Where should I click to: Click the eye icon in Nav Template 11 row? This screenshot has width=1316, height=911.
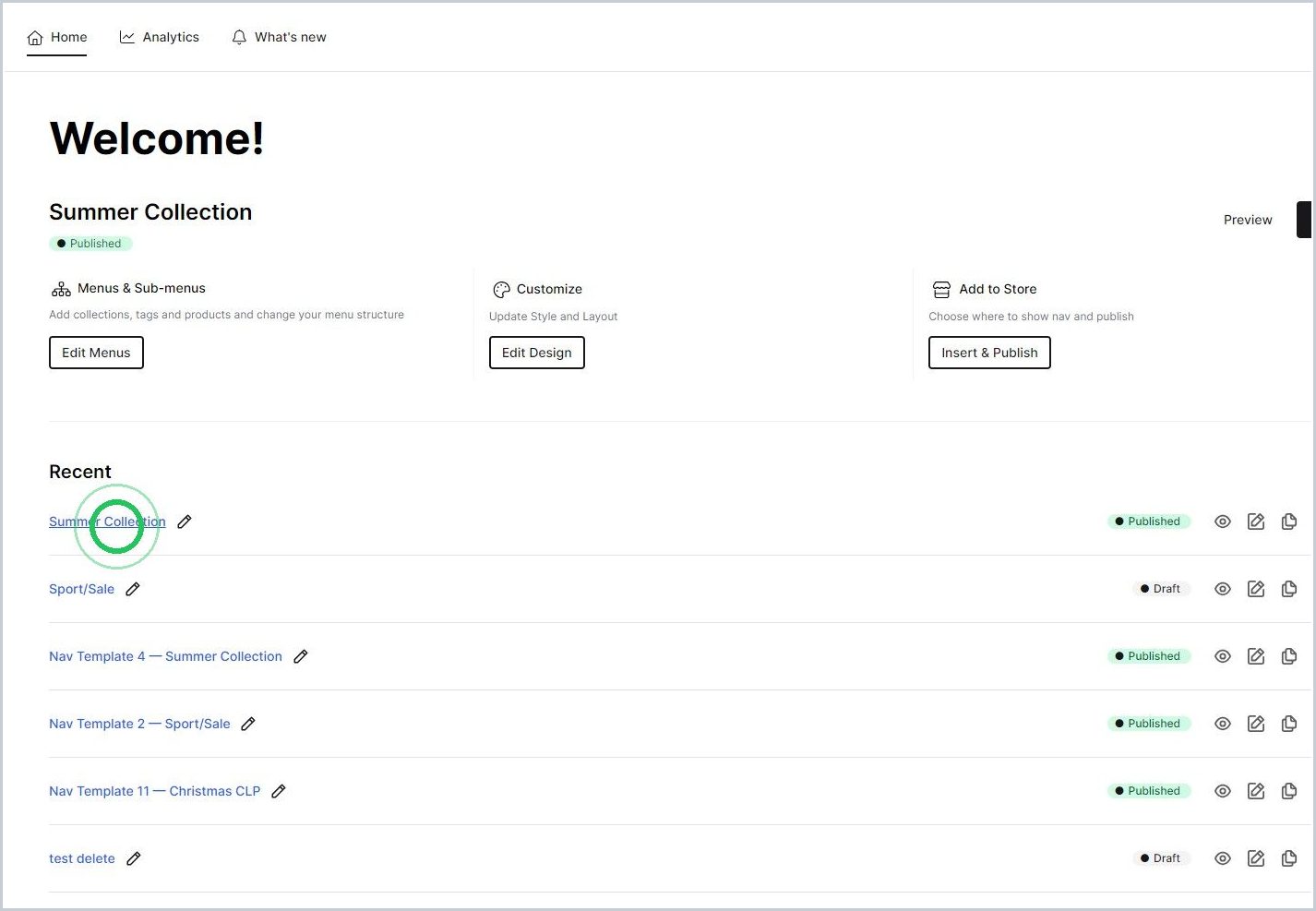point(1223,791)
